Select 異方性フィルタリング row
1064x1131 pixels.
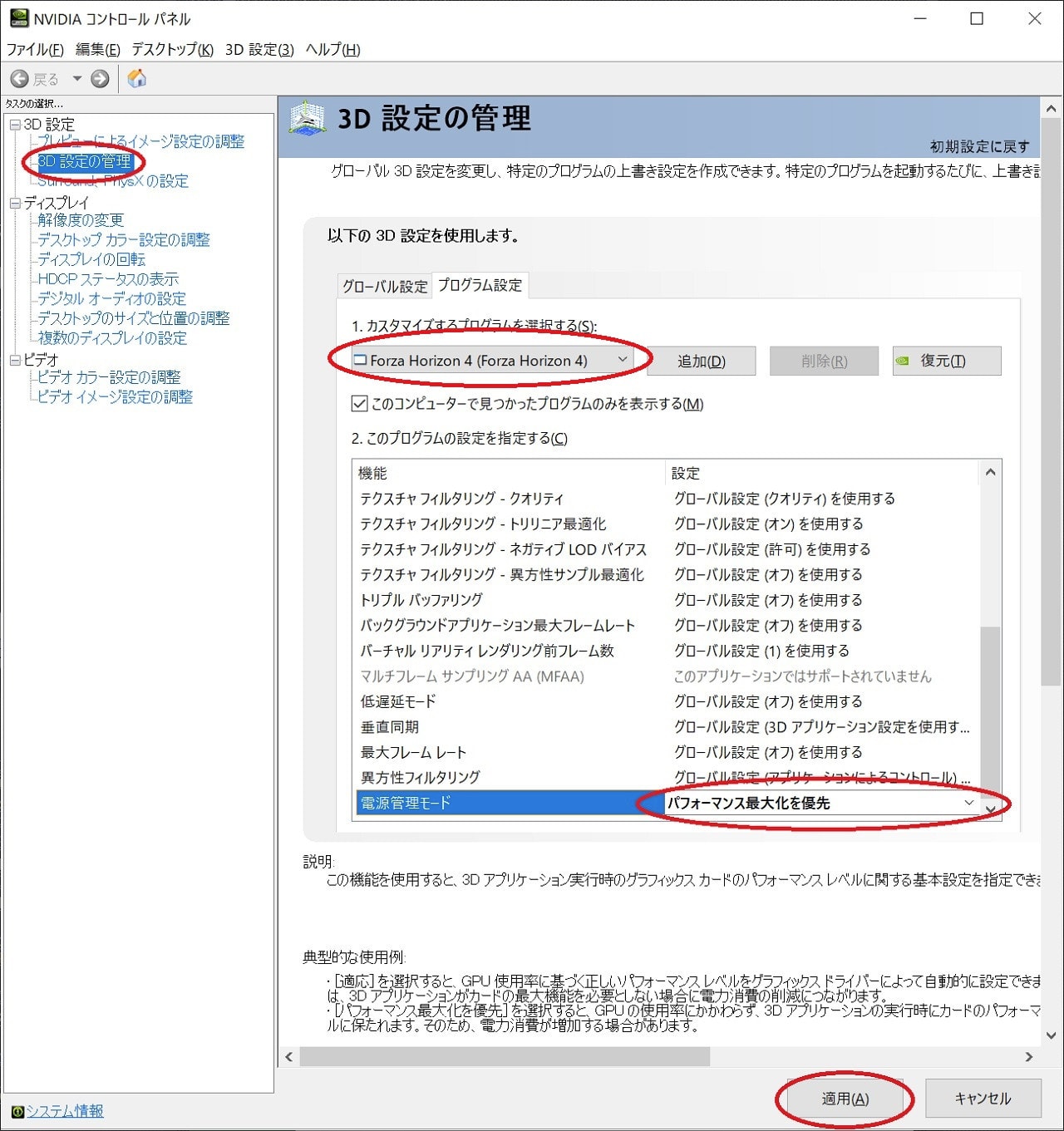tap(667, 778)
